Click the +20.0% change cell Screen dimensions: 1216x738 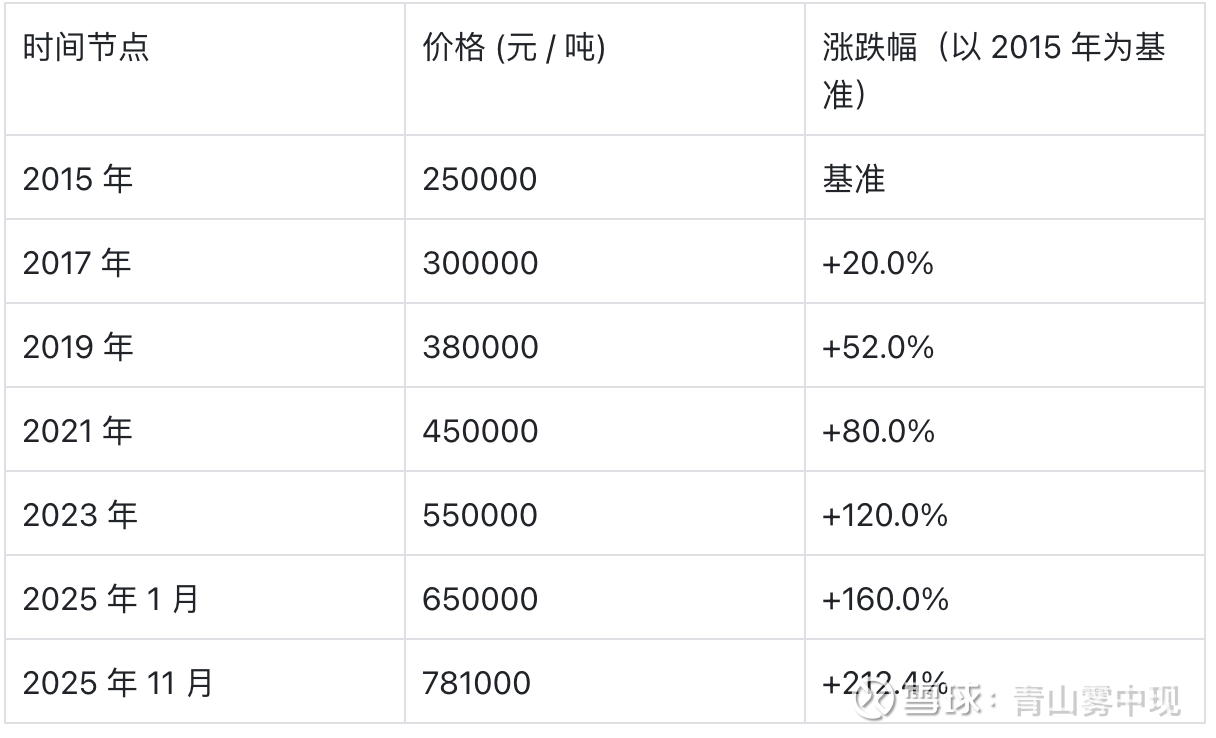878,263
